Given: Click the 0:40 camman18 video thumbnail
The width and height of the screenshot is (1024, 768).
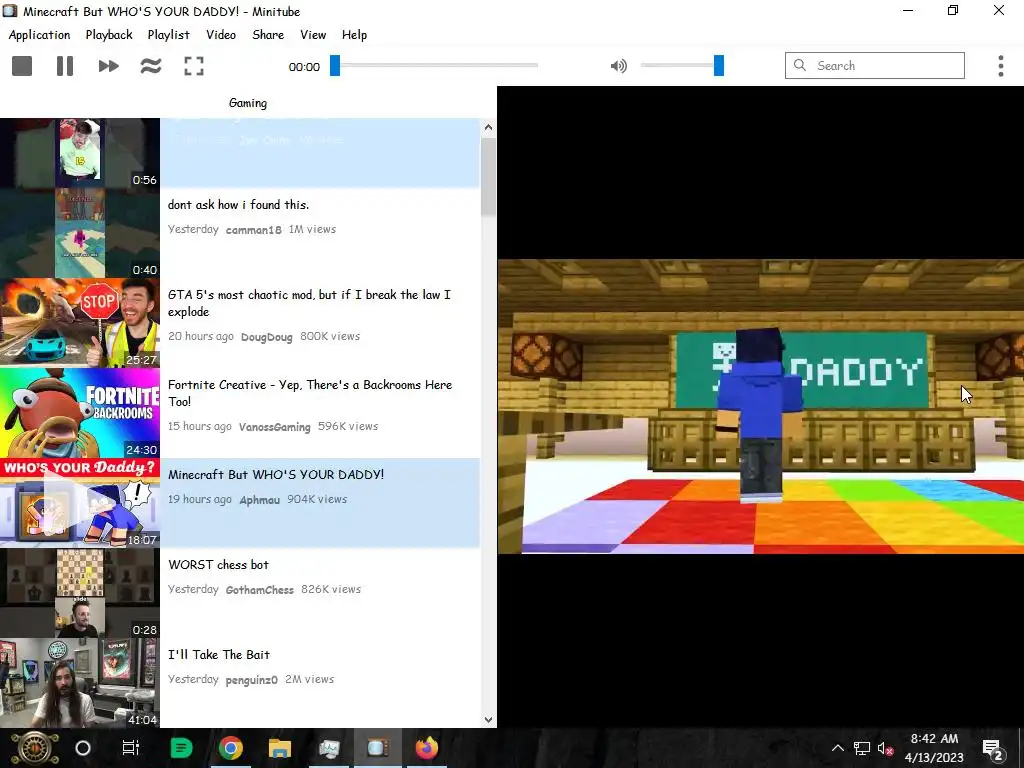Looking at the screenshot, I should coord(80,234).
